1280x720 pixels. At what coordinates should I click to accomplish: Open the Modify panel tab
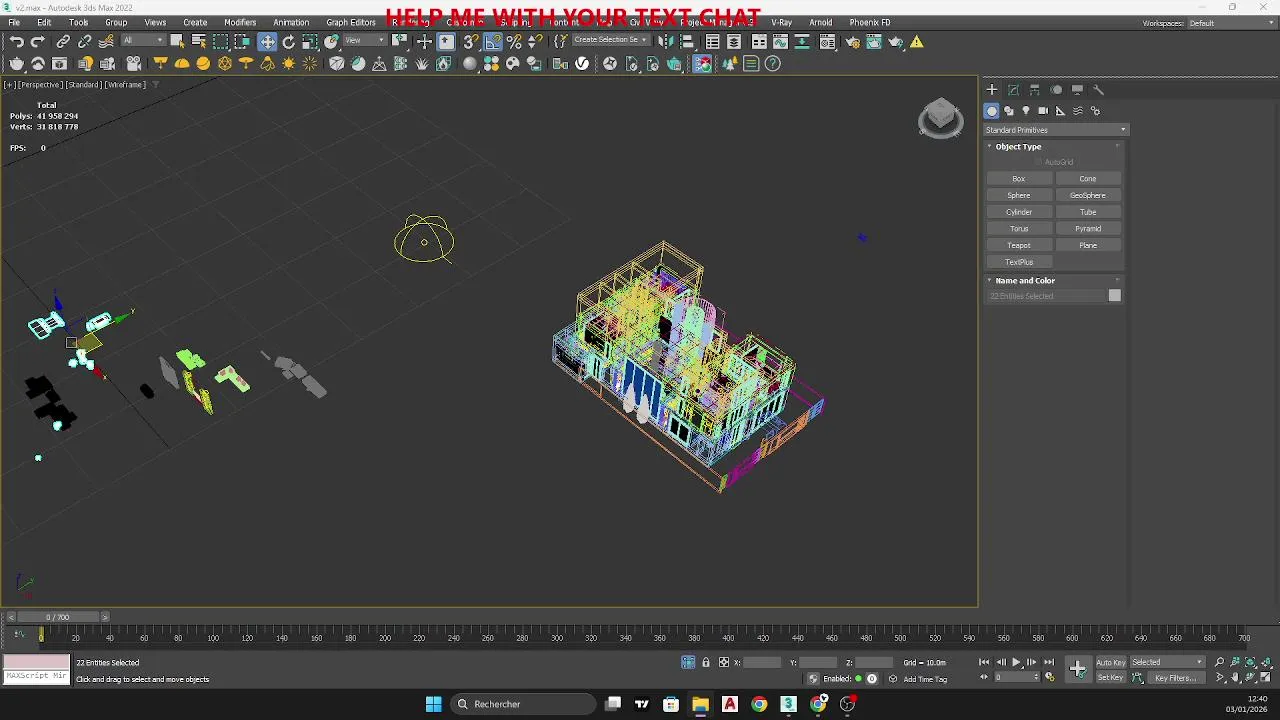pos(1013,89)
